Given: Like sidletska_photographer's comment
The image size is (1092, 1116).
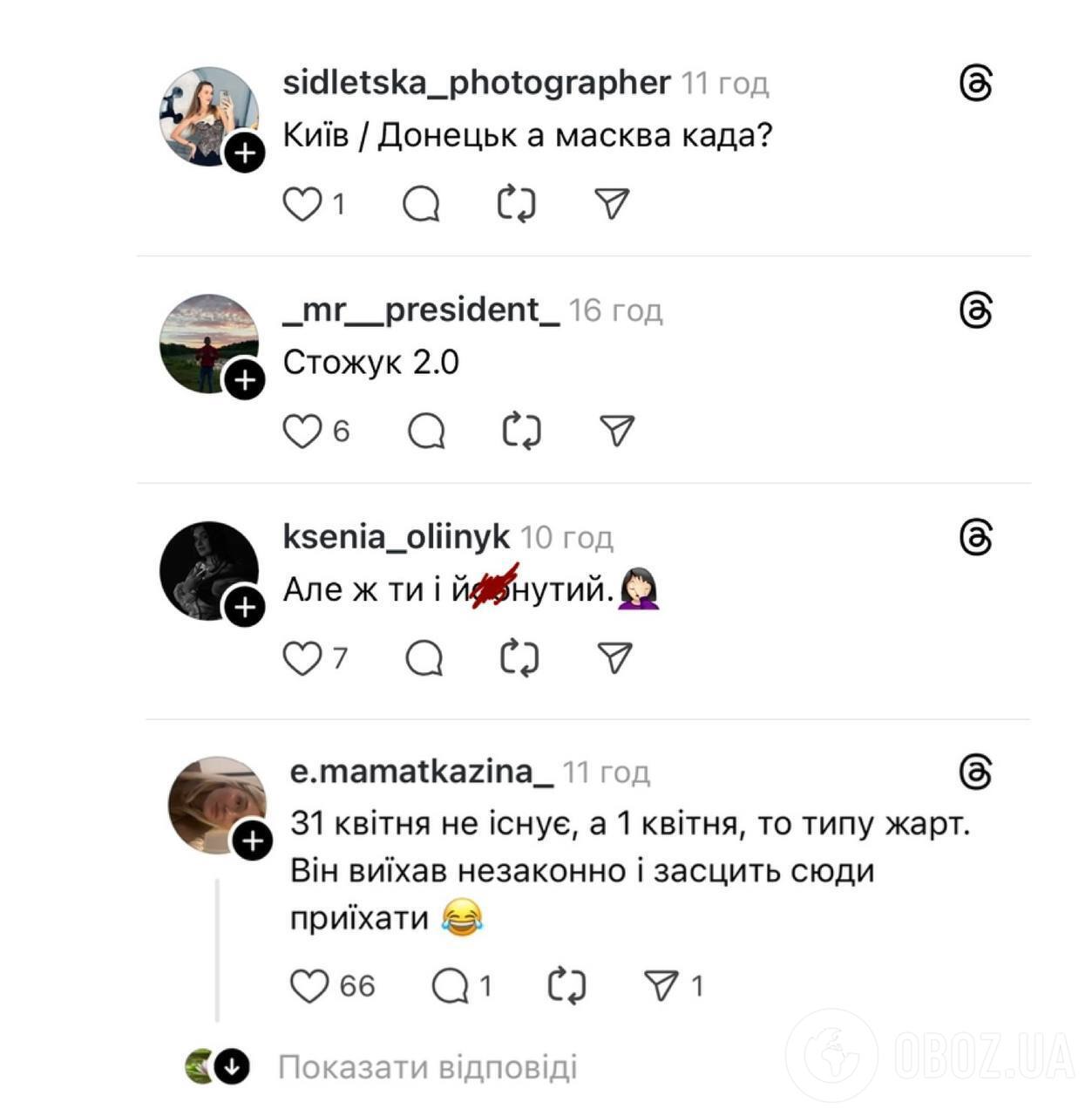Looking at the screenshot, I should (302, 204).
